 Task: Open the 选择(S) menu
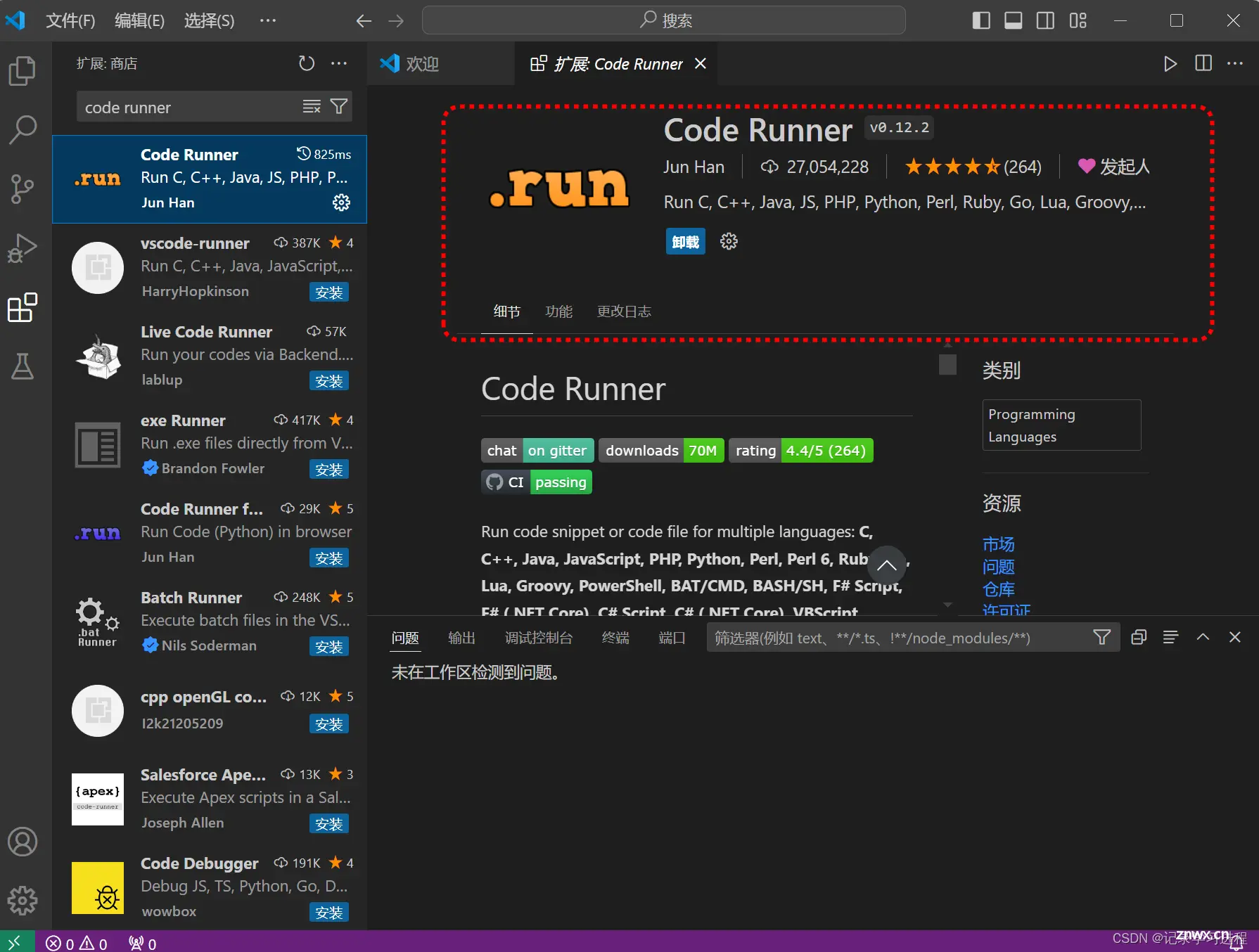click(209, 20)
